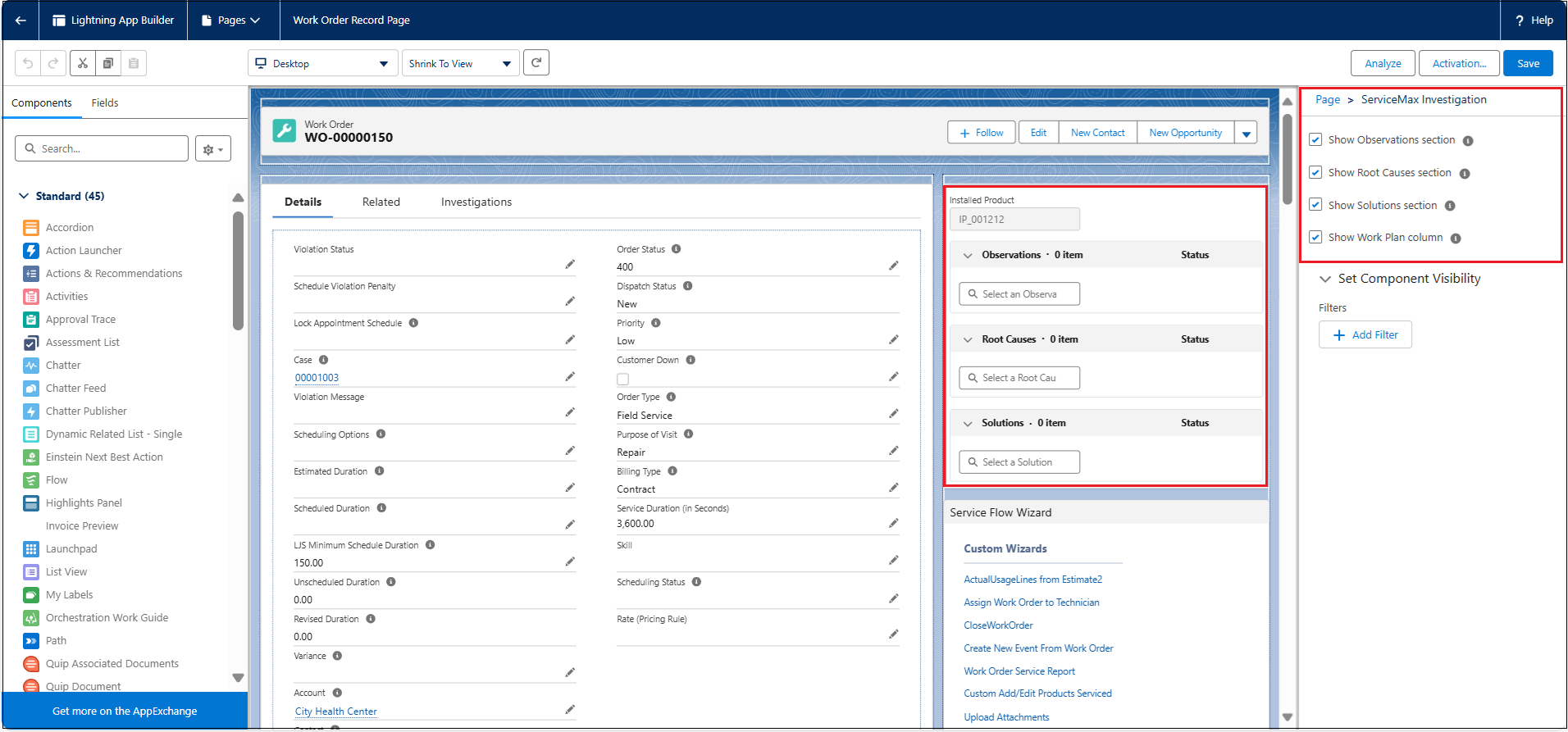Collapse the Standard (45) components section

[x=24, y=196]
